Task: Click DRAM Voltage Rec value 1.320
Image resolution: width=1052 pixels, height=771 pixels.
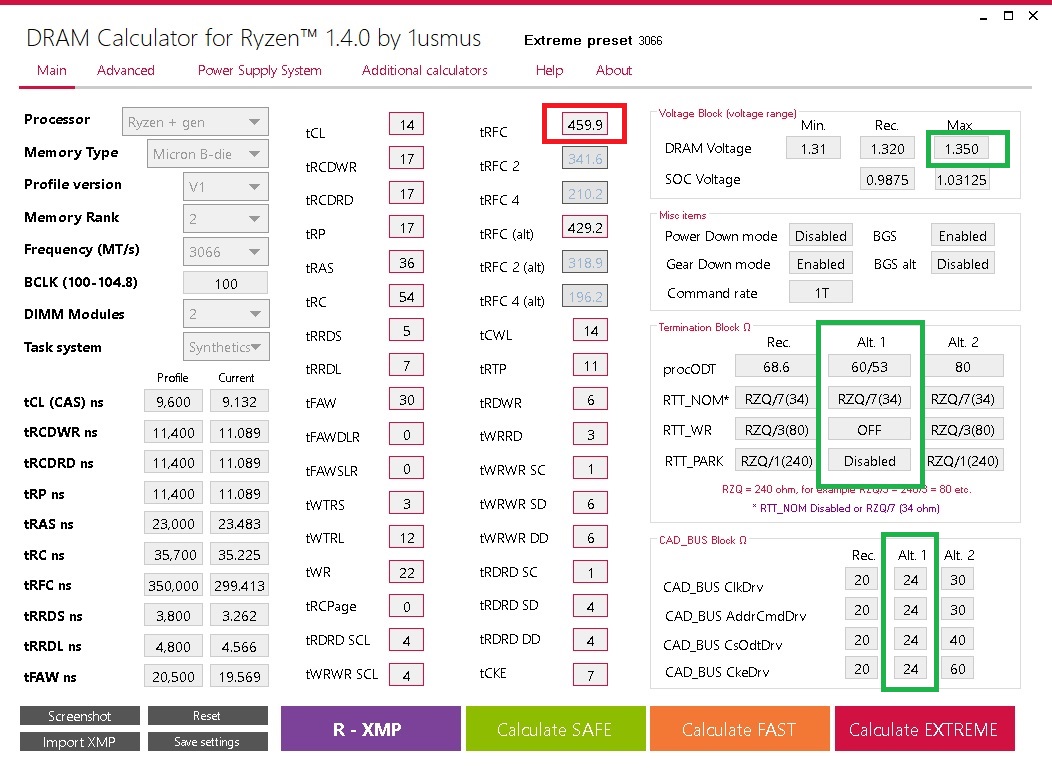Action: (888, 148)
